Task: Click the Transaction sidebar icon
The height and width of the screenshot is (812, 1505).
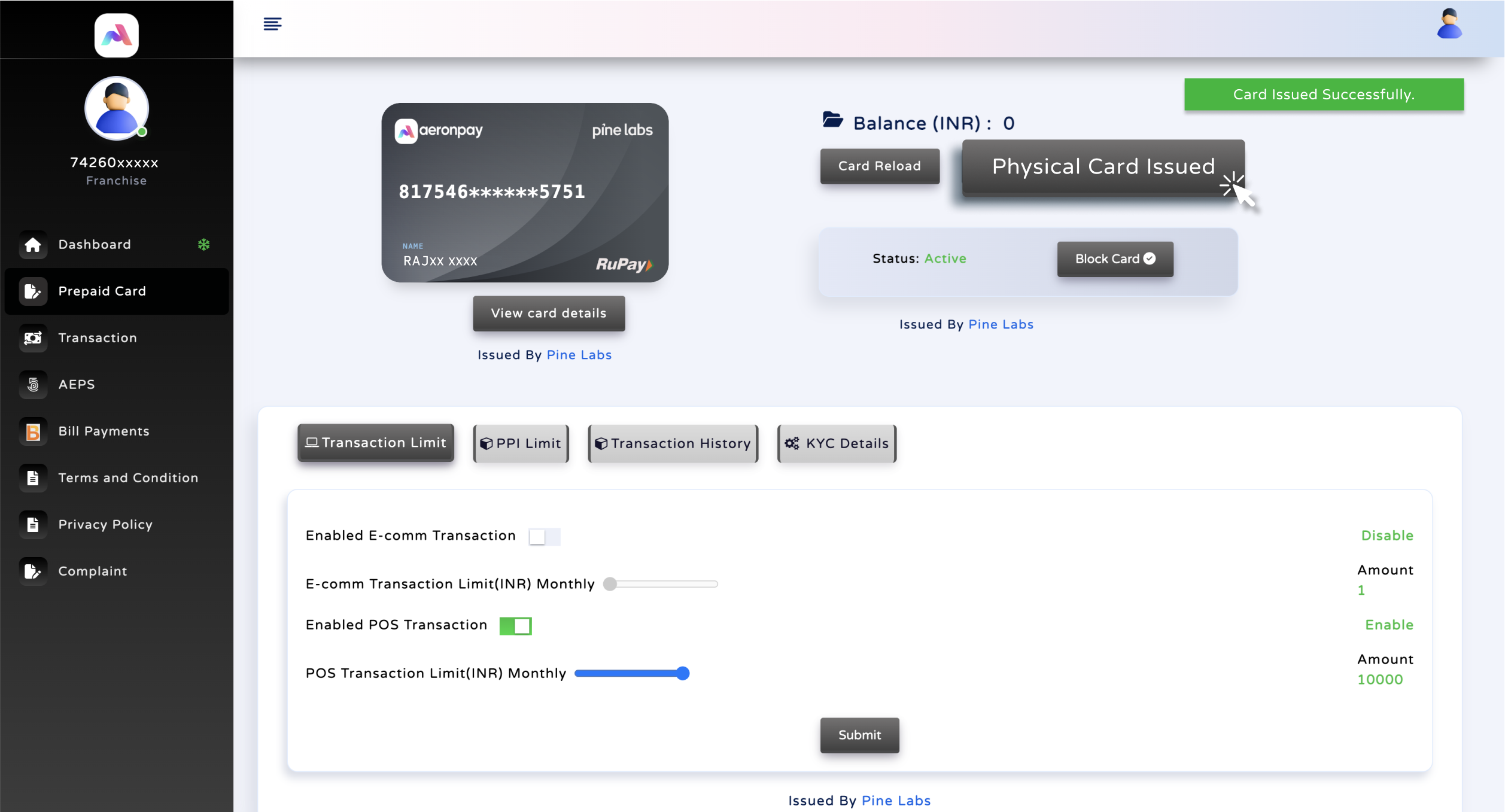Action: pos(34,338)
